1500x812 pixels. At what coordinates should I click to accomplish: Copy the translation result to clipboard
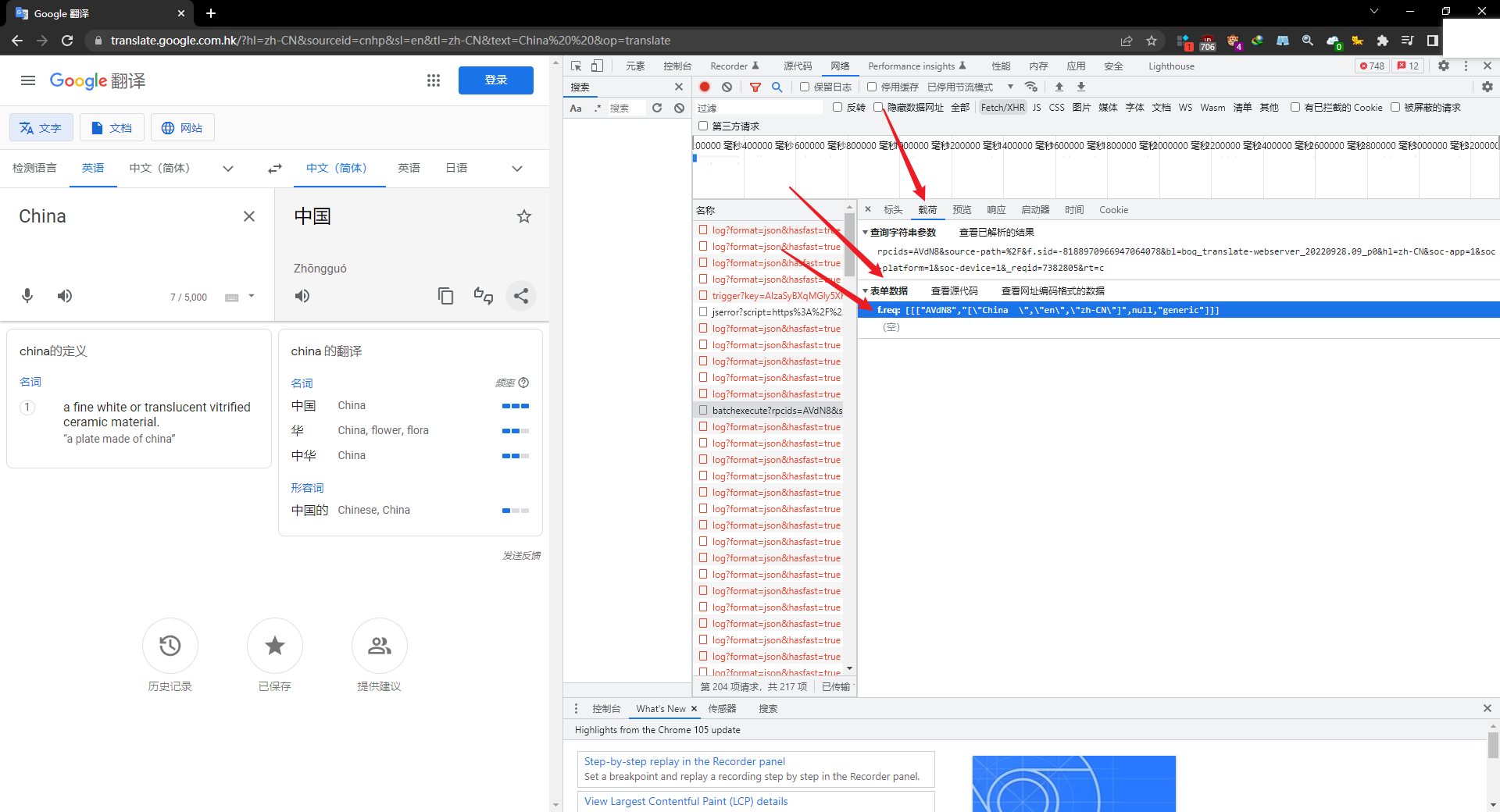[x=445, y=296]
